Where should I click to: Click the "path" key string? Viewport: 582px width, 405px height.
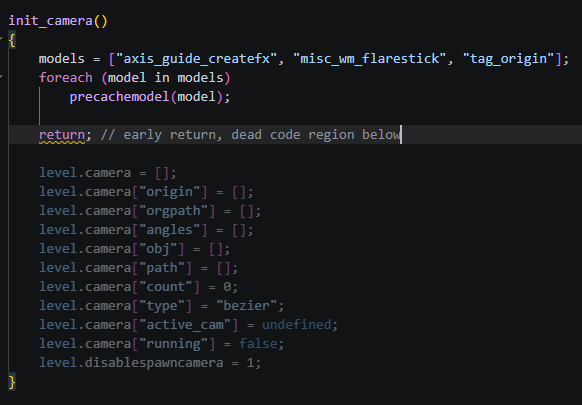(162, 267)
